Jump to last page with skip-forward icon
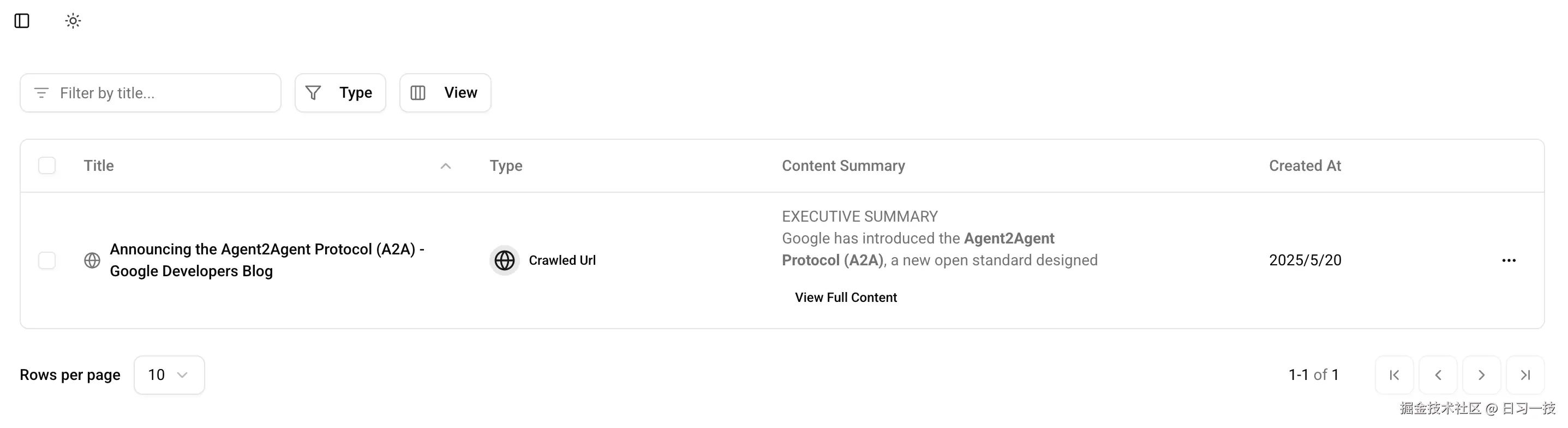This screenshot has width=1568, height=428. point(1524,374)
